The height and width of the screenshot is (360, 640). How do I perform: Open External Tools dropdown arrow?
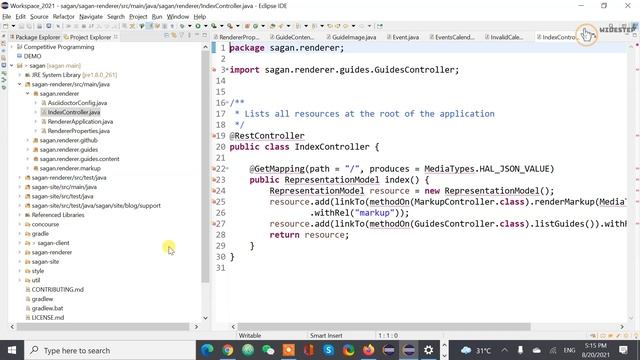(x=238, y=26)
